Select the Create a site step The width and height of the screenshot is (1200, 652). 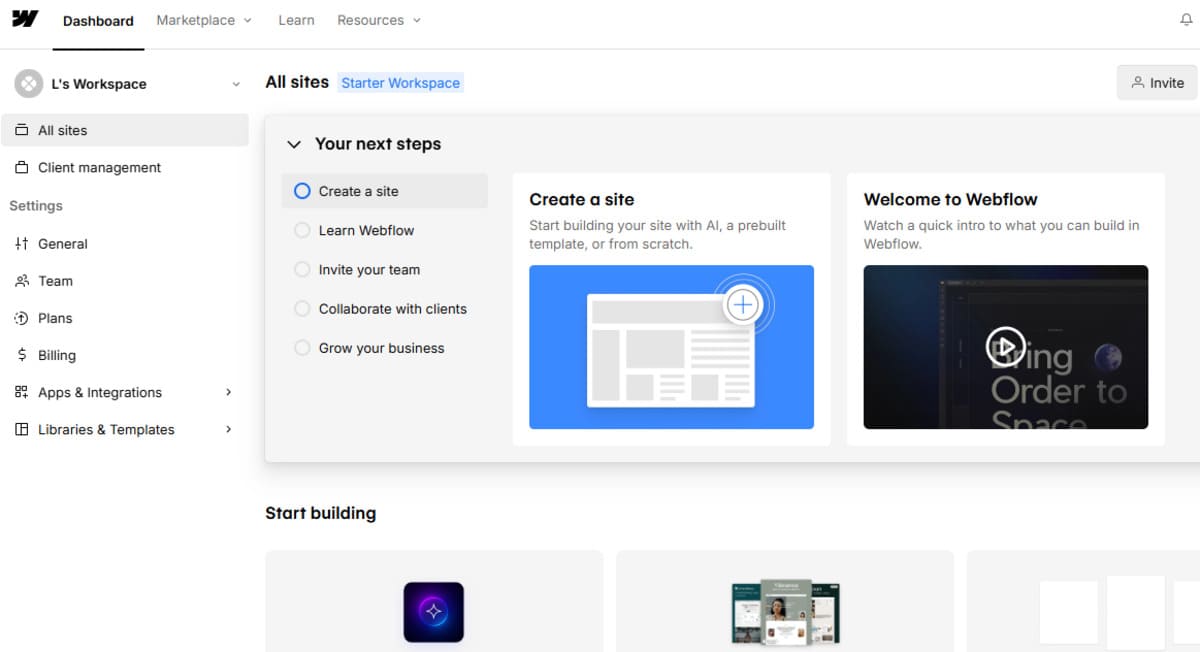pyautogui.click(x=358, y=191)
